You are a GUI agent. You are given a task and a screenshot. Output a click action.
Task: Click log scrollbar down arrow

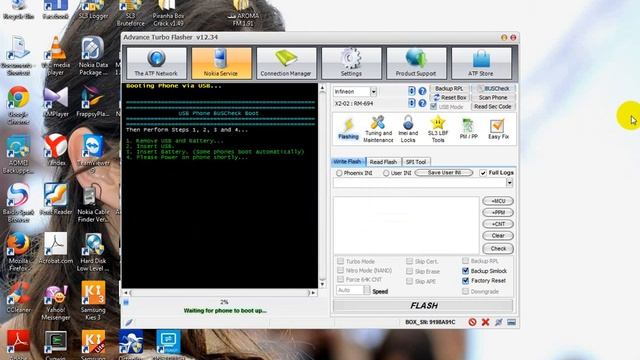(322, 284)
